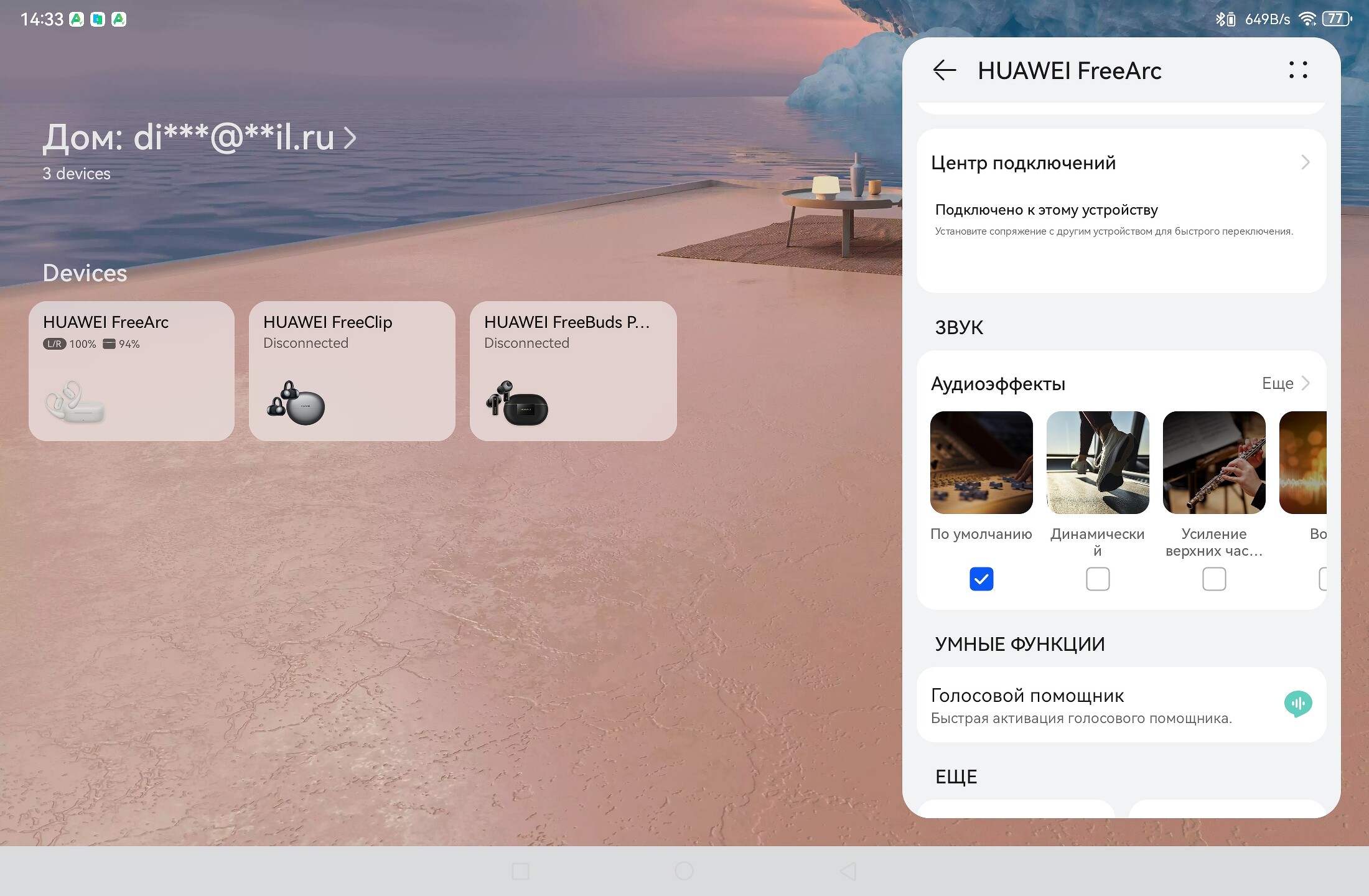Open the Дом account chevron

point(350,138)
